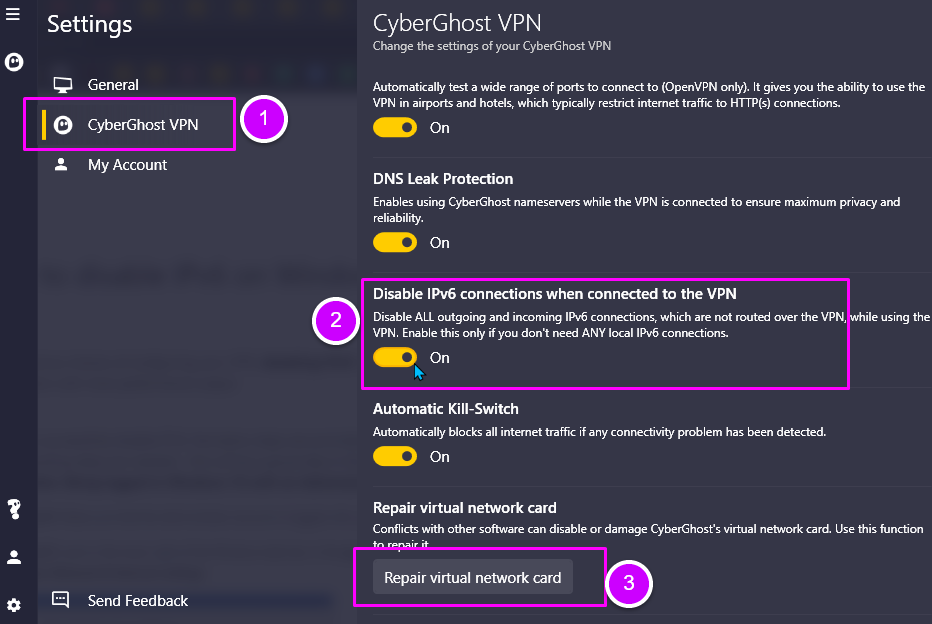Switch to the My Account section
The height and width of the screenshot is (624, 932).
pyautogui.click(x=127, y=164)
